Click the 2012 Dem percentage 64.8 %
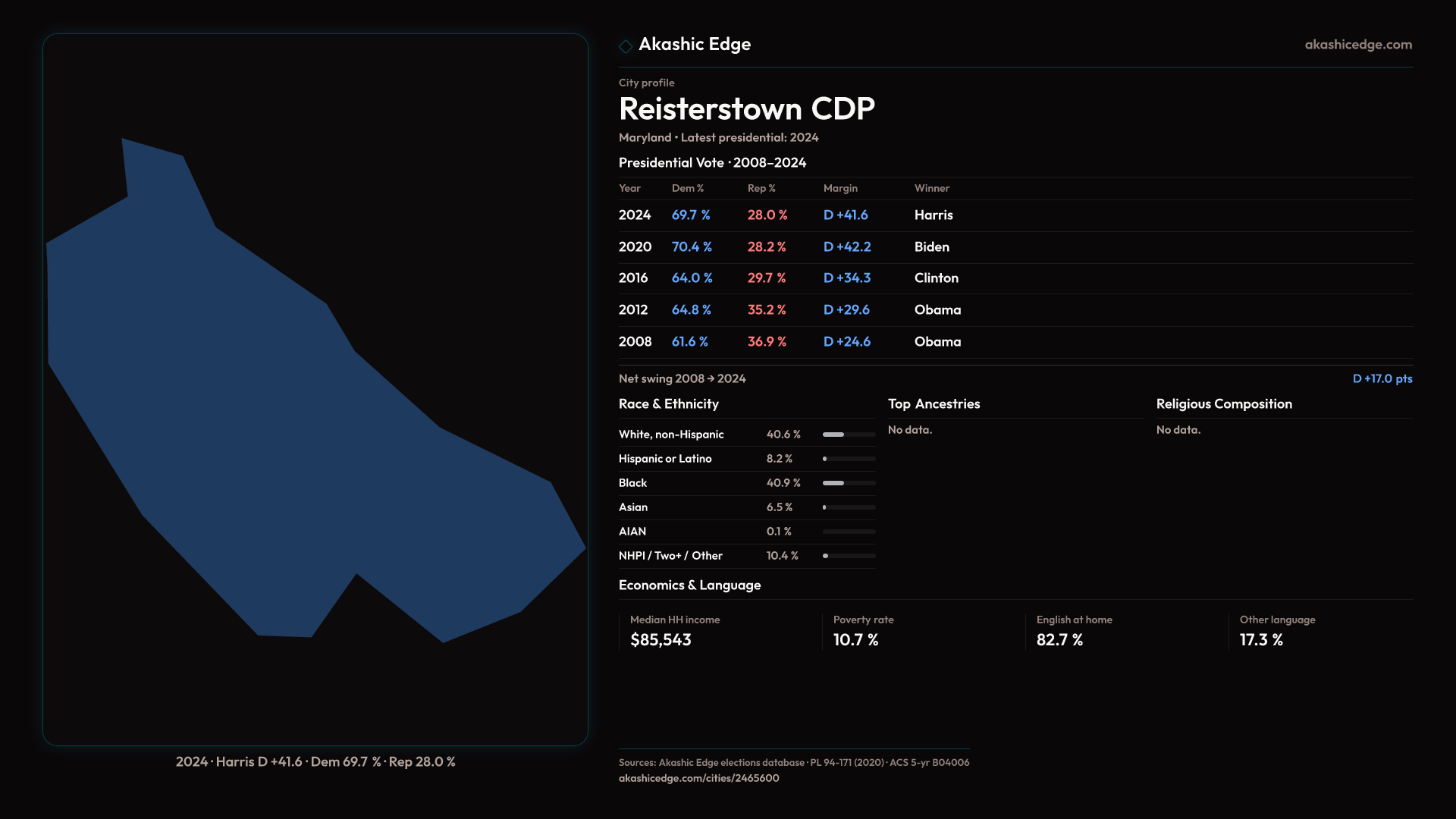Viewport: 1456px width, 819px height. coord(691,310)
